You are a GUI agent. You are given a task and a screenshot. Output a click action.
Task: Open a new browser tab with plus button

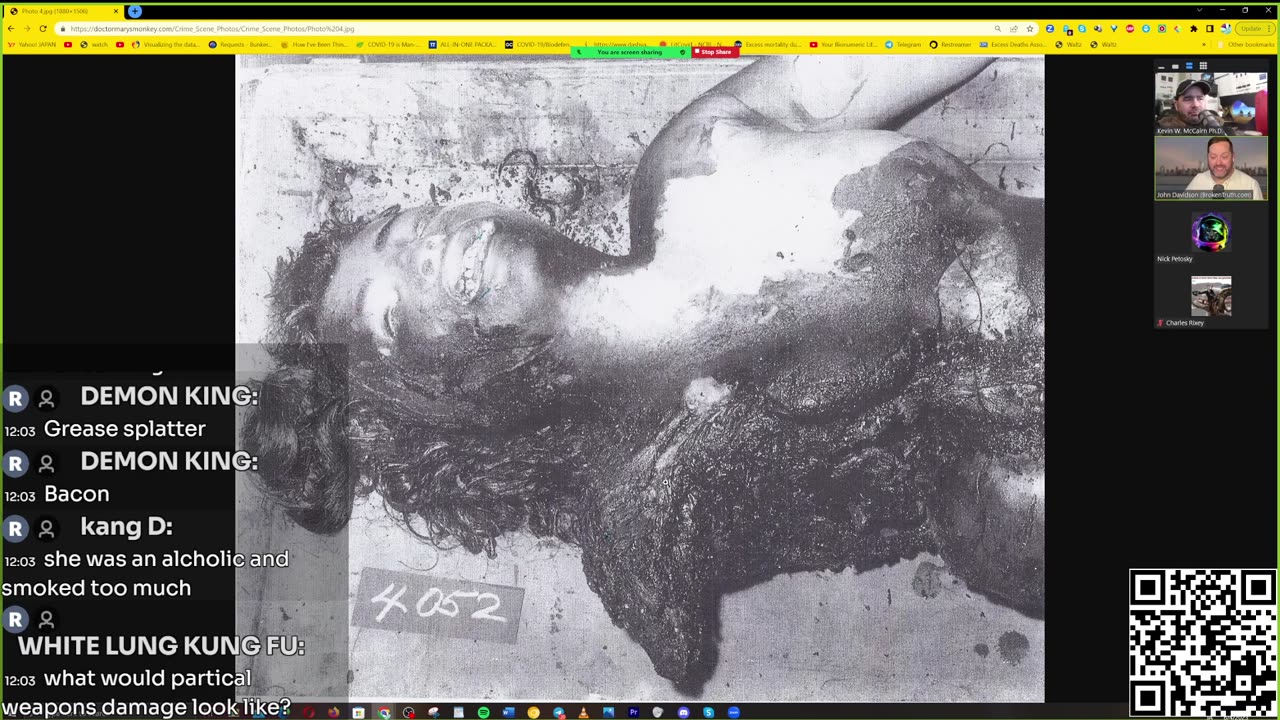135,11
